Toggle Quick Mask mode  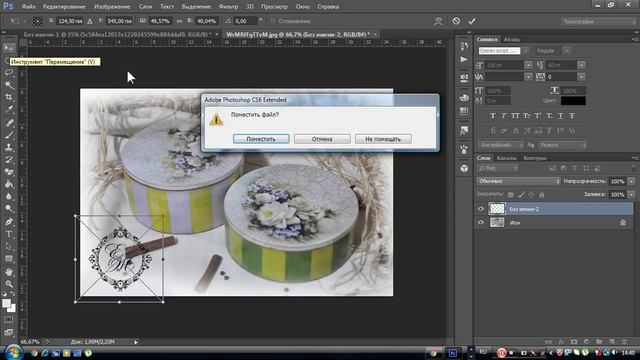pyautogui.click(x=9, y=320)
